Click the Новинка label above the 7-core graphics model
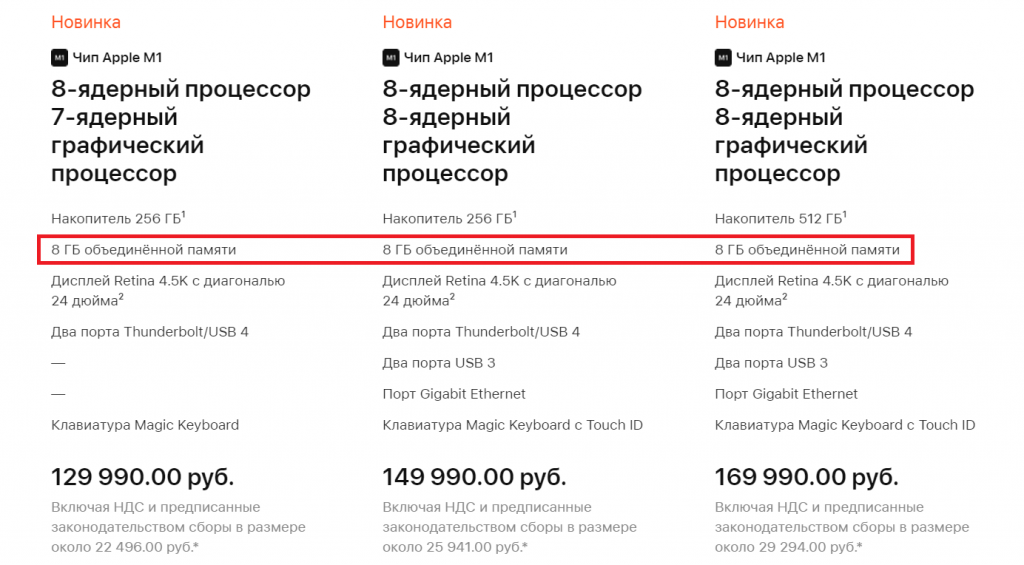This screenshot has width=1024, height=565. pos(86,22)
